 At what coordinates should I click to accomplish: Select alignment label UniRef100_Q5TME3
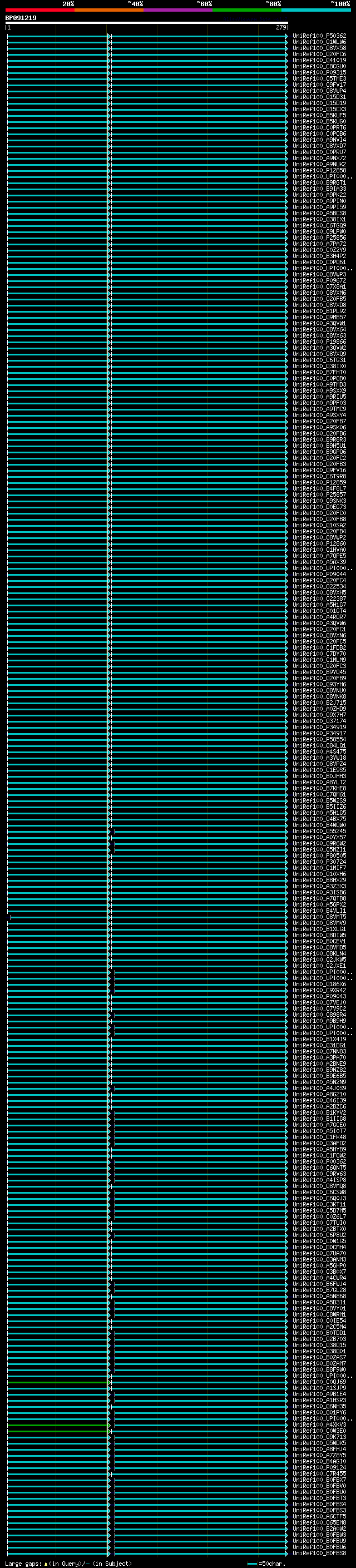[319, 78]
